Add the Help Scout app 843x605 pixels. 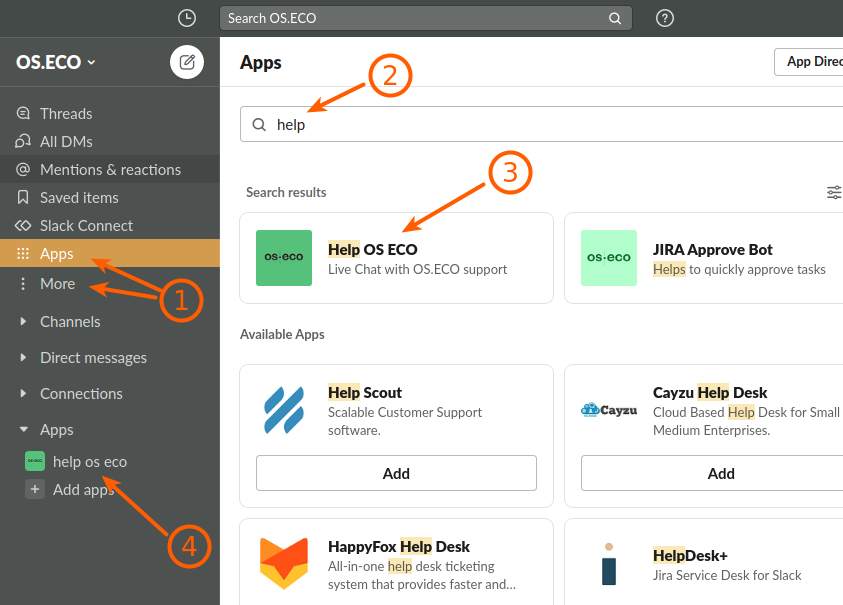pyautogui.click(x=396, y=473)
